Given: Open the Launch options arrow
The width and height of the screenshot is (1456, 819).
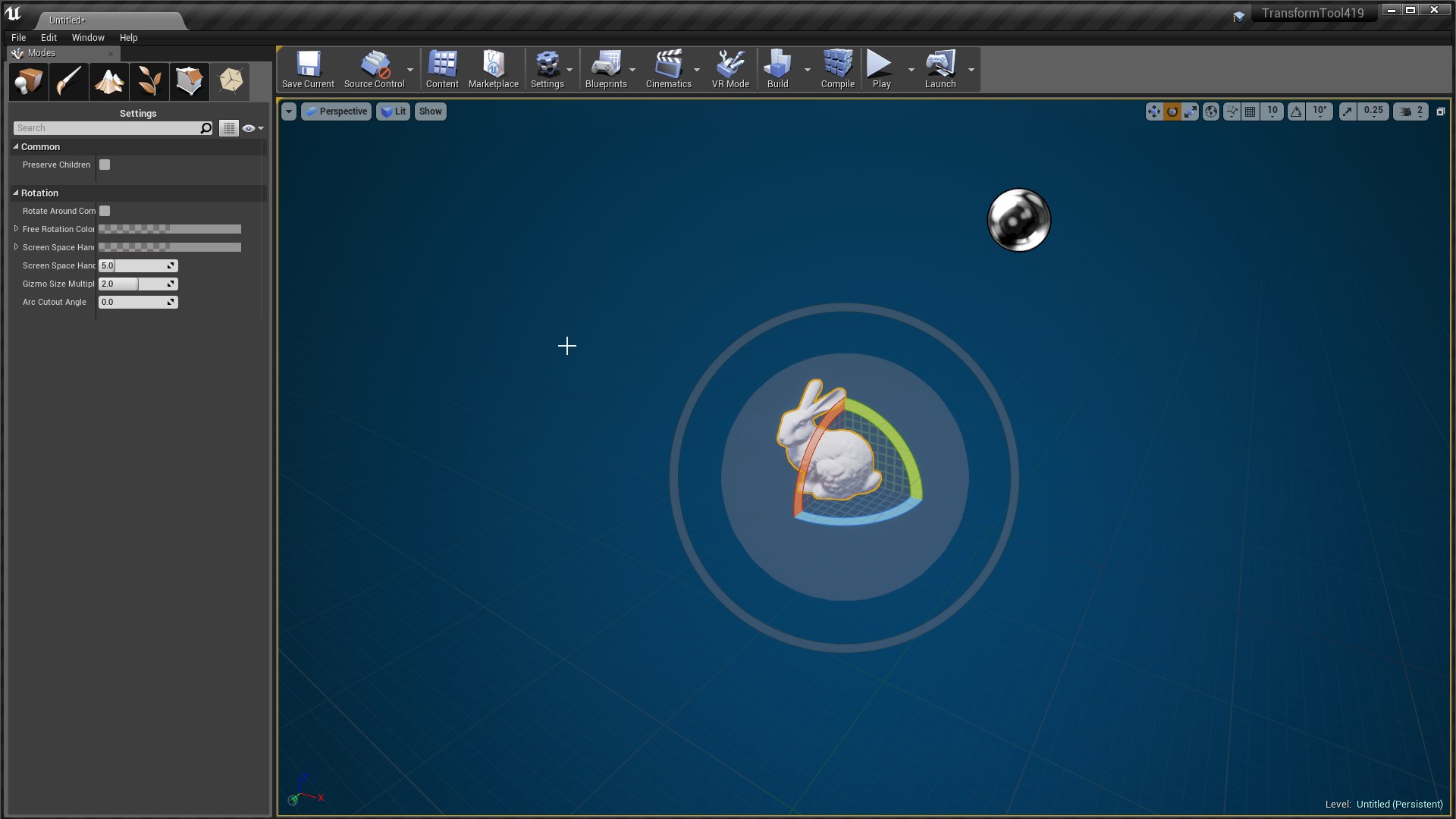Looking at the screenshot, I should pyautogui.click(x=971, y=70).
